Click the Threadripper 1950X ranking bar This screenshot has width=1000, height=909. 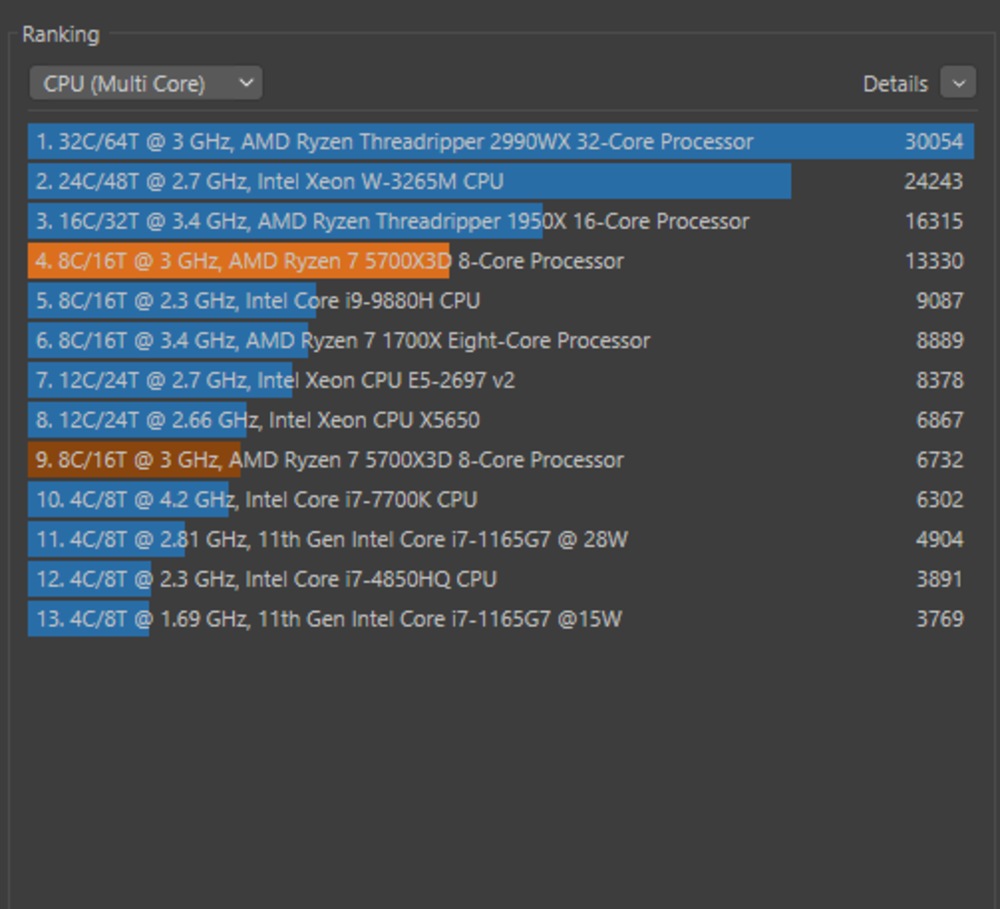click(300, 221)
